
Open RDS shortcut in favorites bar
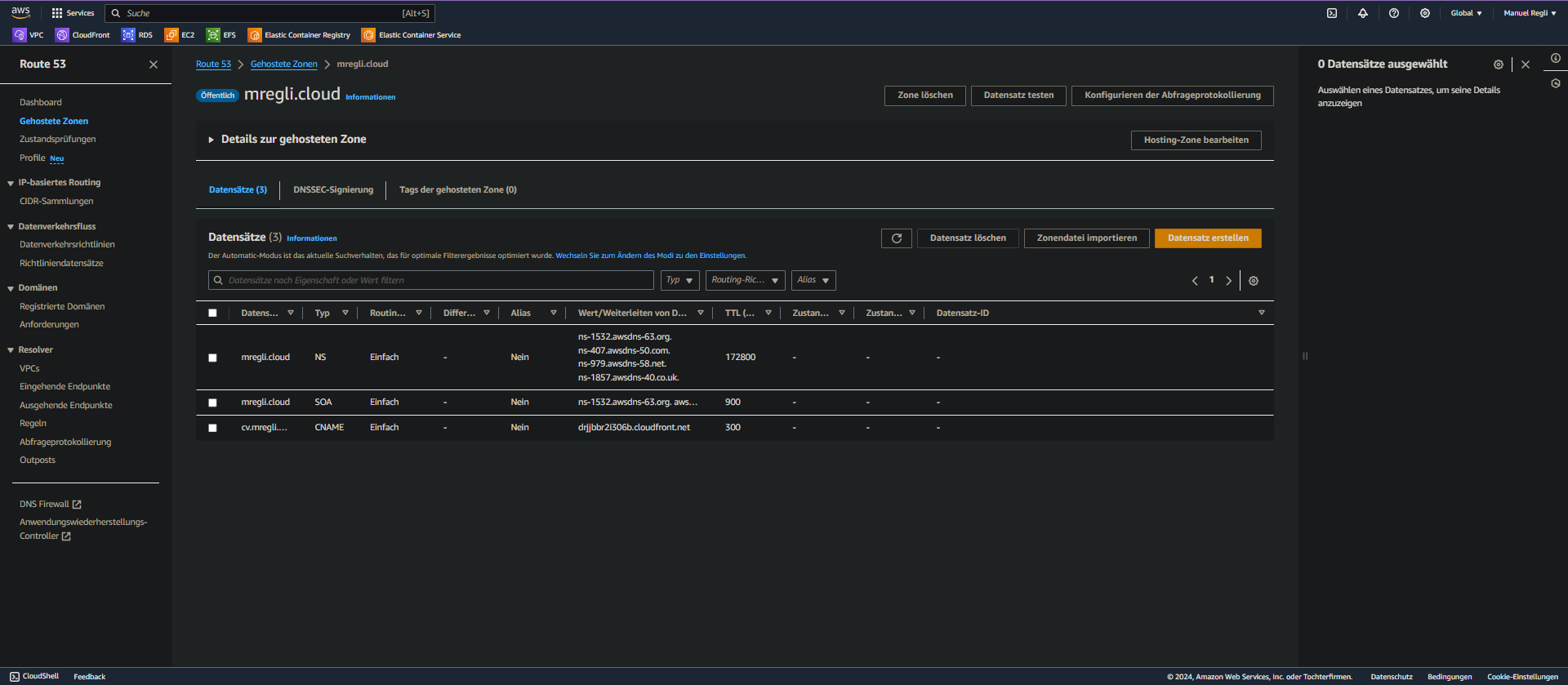pos(137,35)
